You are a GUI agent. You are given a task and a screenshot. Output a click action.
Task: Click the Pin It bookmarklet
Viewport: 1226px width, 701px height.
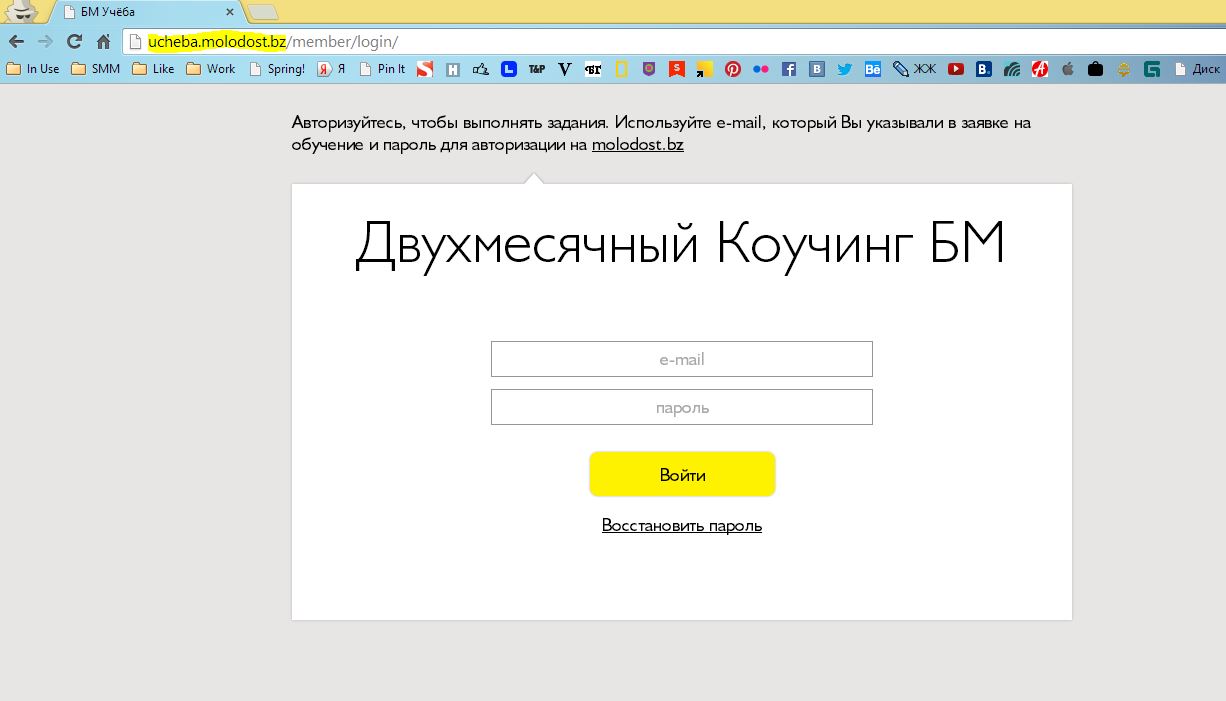[382, 69]
